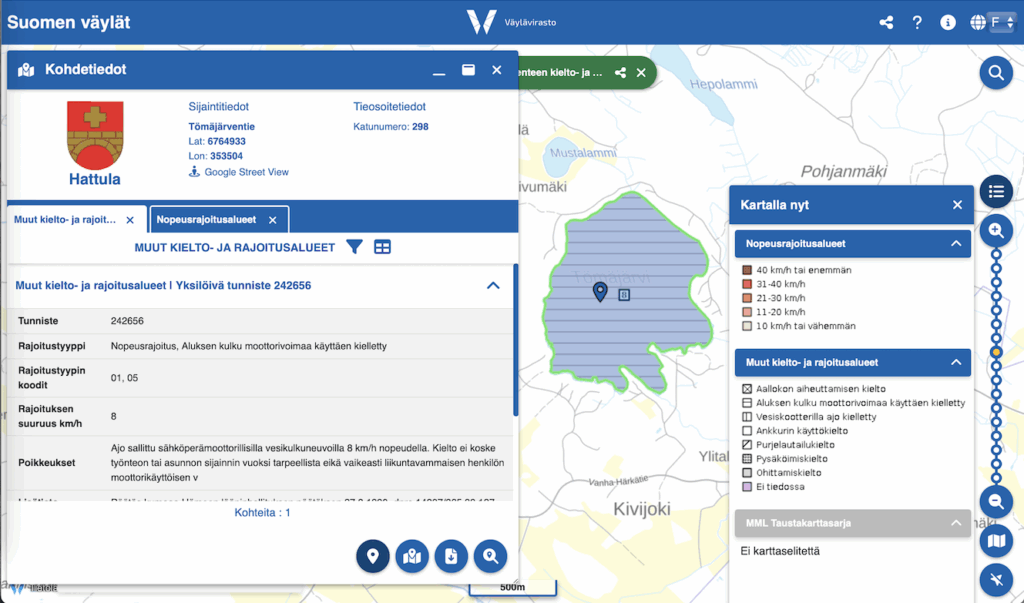1024x603 pixels.
Task: Click the share icon in the header
Action: coord(886,23)
